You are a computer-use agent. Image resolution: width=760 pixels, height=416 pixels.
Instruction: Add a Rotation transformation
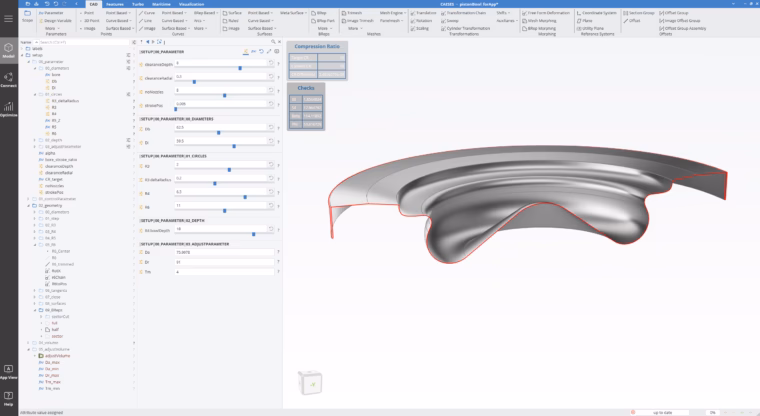[x=421, y=21]
